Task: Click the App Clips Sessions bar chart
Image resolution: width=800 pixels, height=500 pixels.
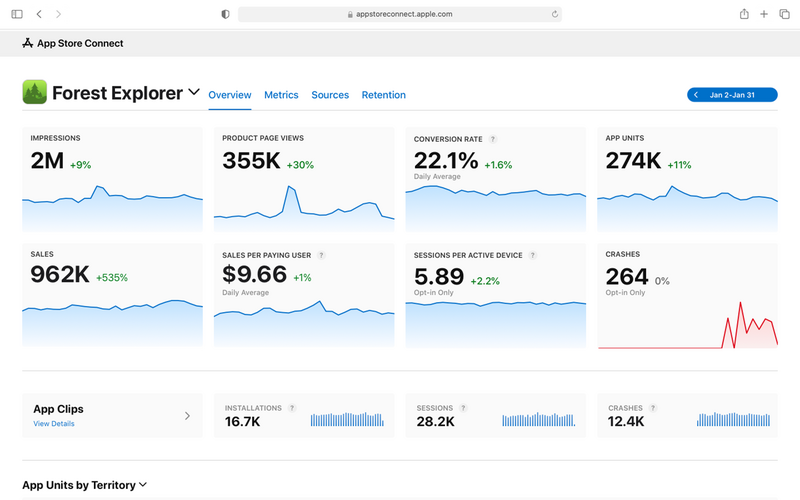Action: pyautogui.click(x=539, y=419)
